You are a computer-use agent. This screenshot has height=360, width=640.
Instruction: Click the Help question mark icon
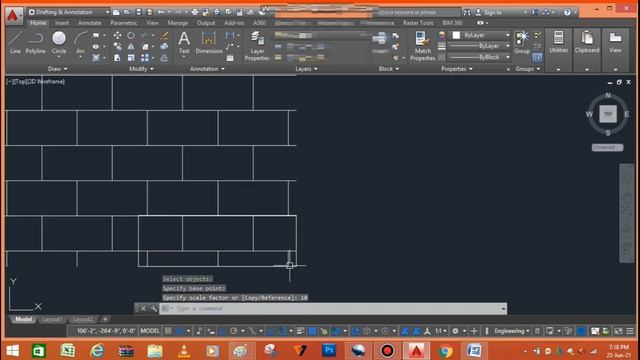pyautogui.click(x=567, y=12)
